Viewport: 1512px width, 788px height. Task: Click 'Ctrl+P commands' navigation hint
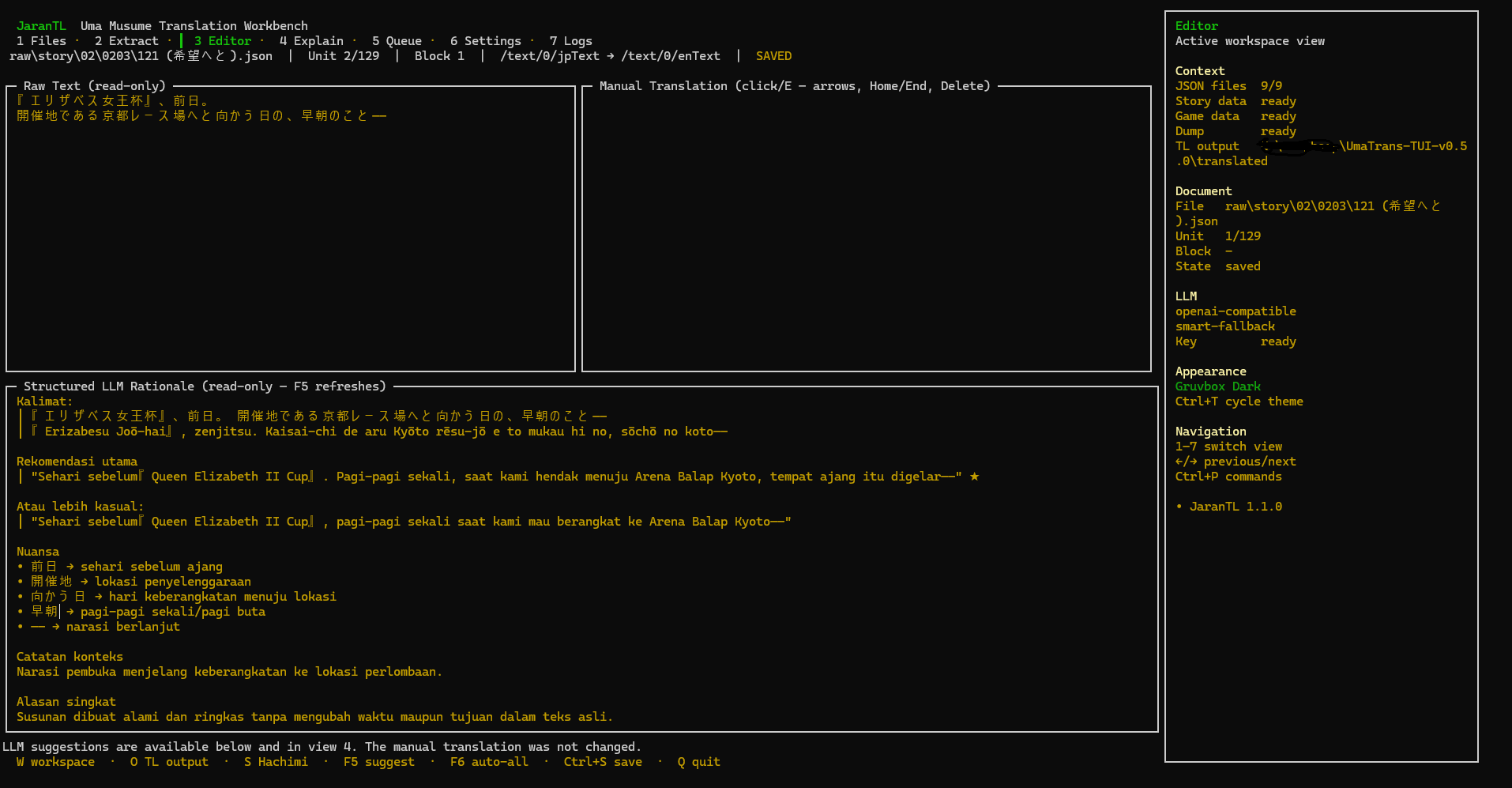[x=1228, y=477]
